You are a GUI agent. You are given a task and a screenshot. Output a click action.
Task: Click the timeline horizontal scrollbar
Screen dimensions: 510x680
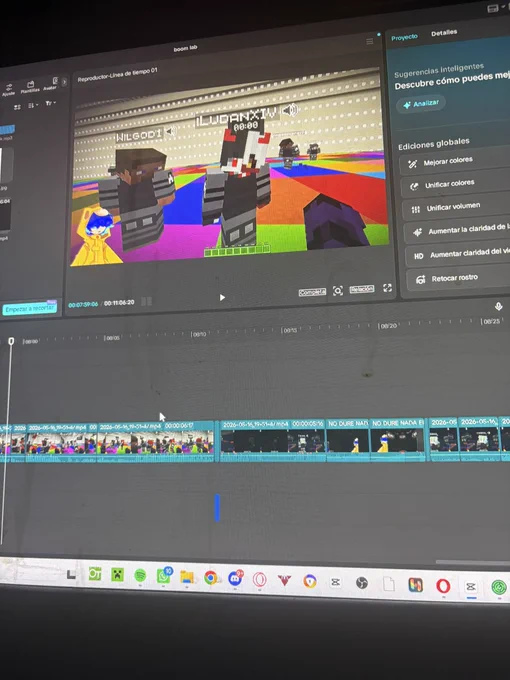(x=472, y=562)
